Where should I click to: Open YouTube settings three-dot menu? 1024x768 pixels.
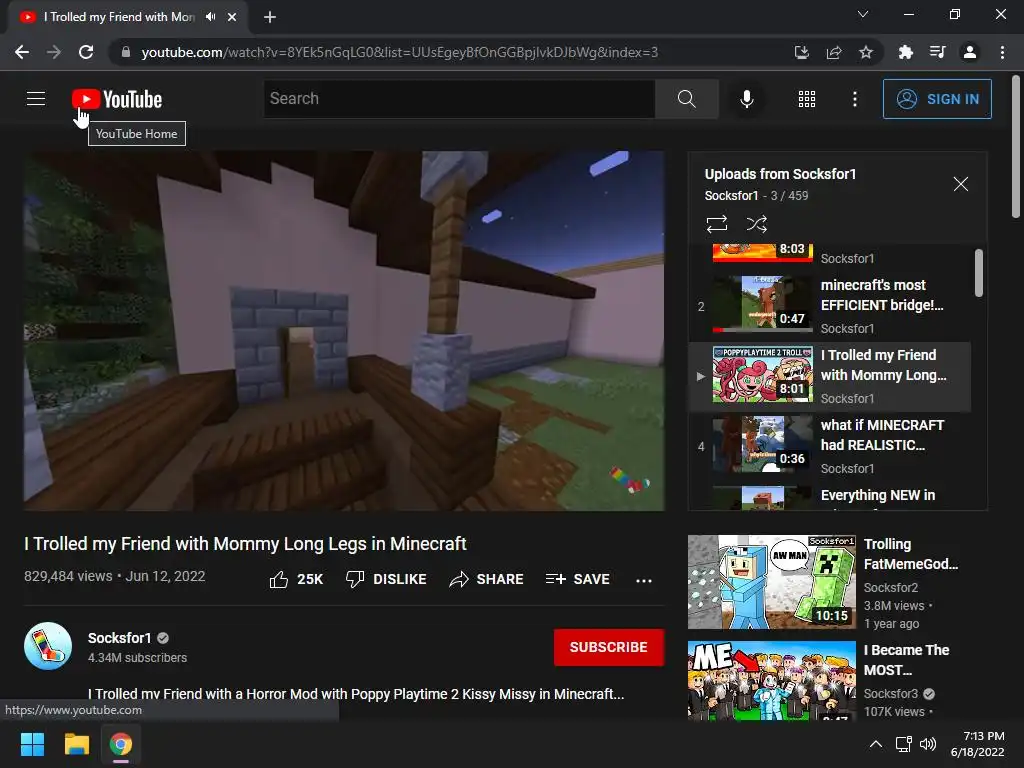[x=854, y=99]
